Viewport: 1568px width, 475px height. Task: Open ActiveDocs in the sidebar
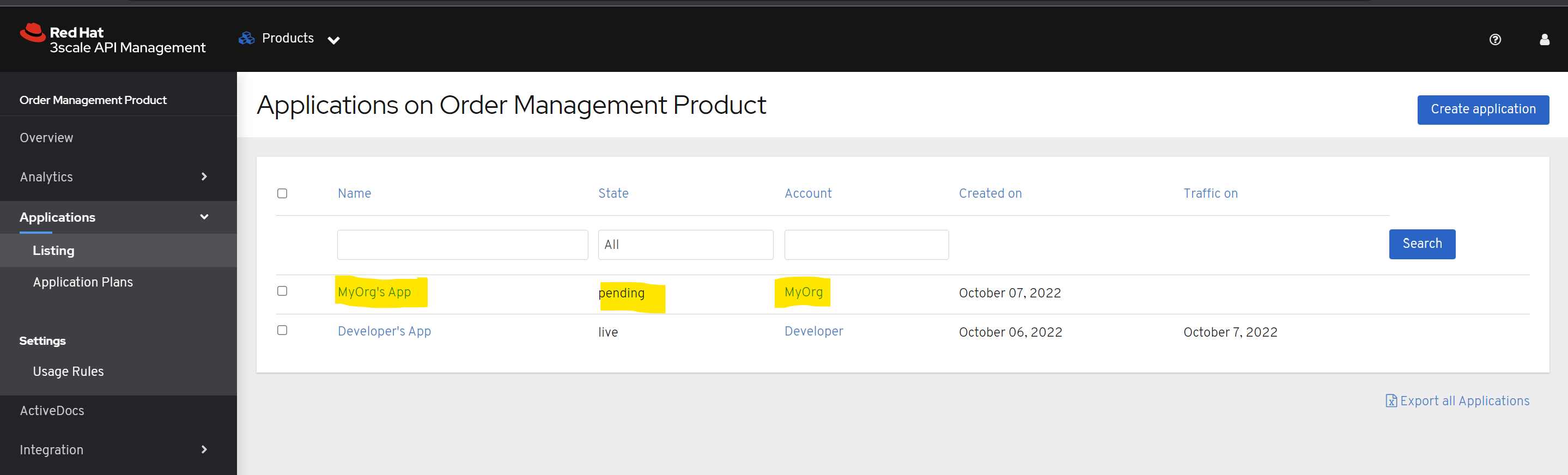[52, 410]
